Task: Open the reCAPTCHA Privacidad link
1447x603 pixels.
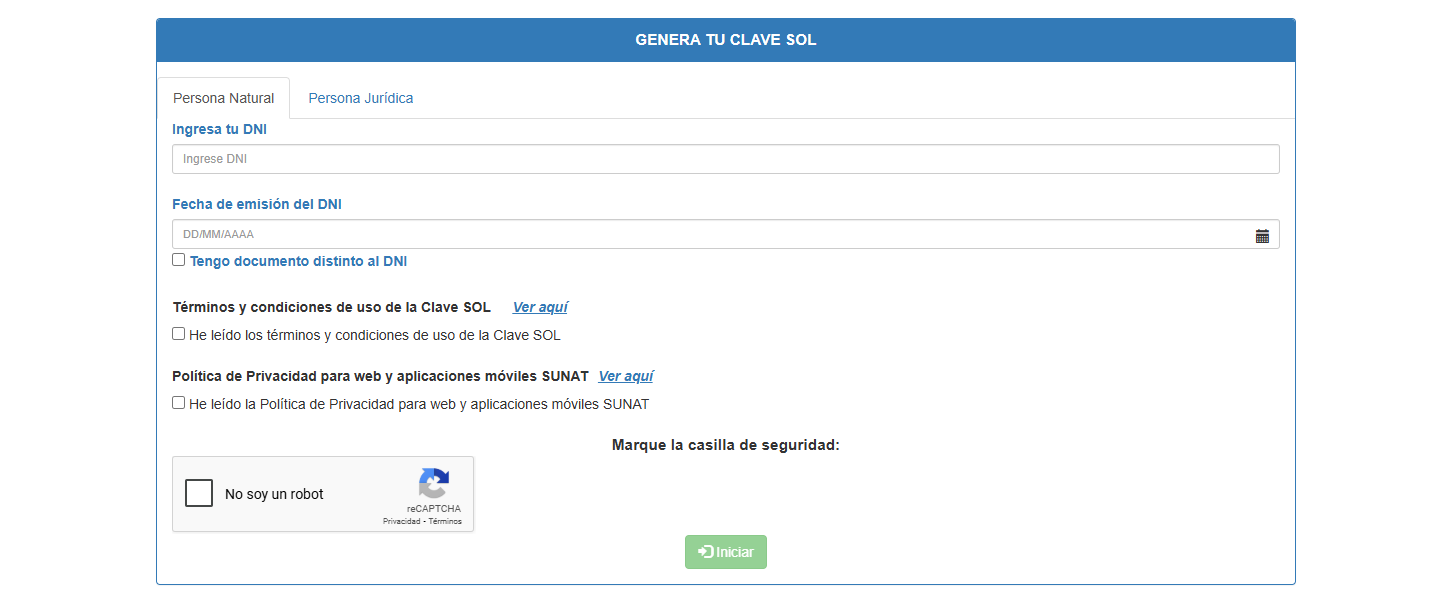Action: point(402,522)
